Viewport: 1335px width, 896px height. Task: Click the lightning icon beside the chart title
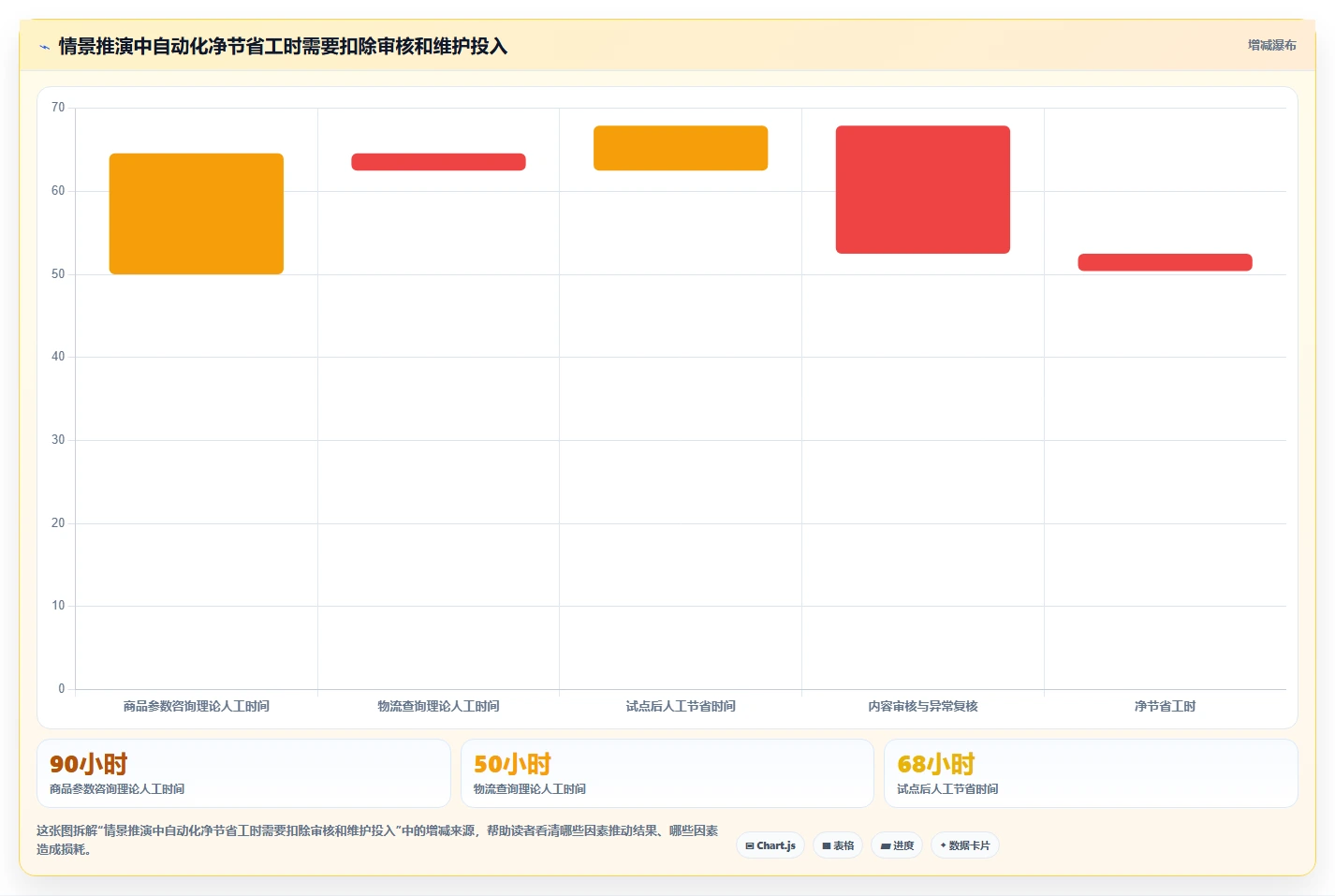(x=44, y=47)
